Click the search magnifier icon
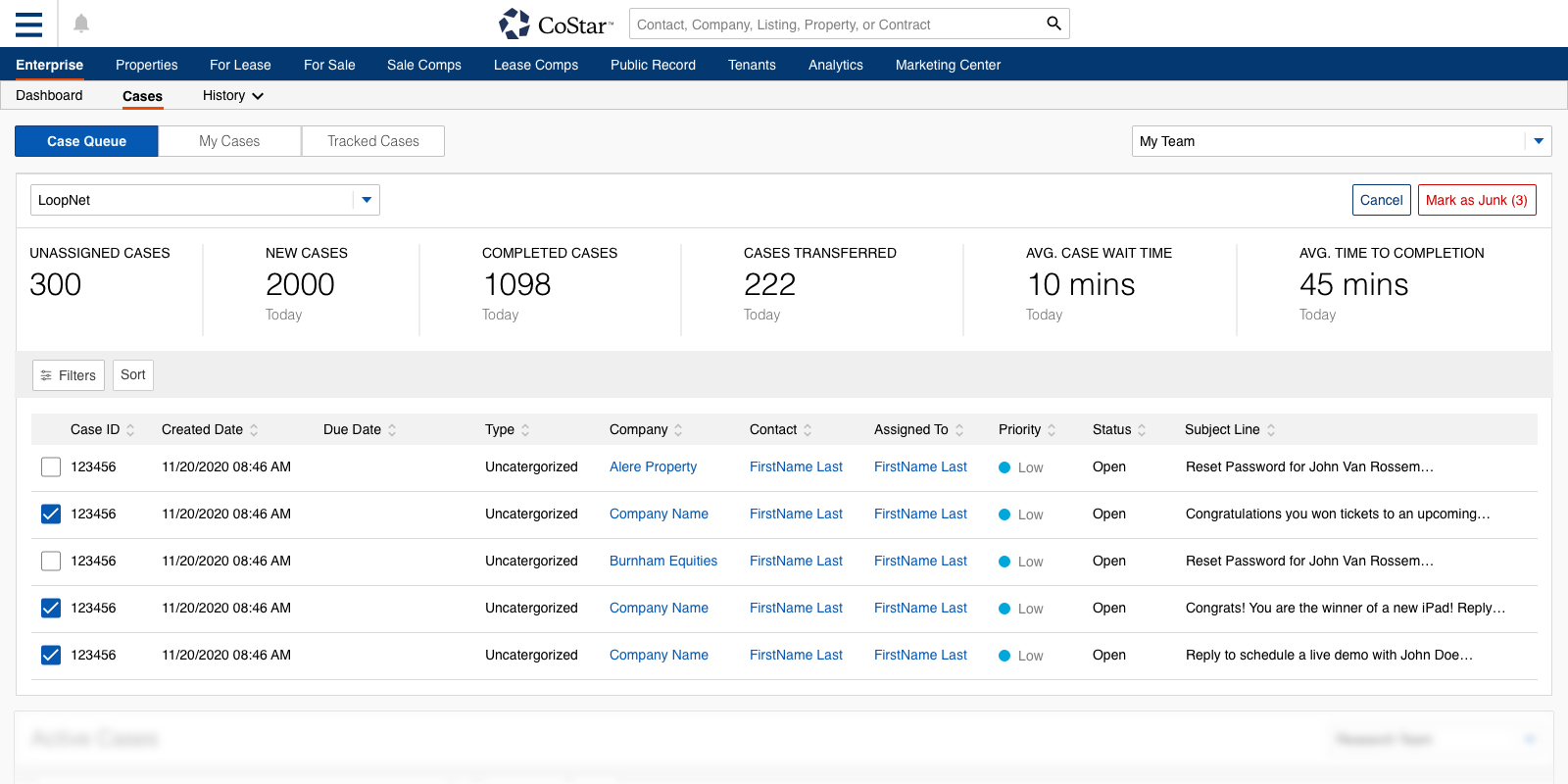The height and width of the screenshot is (784, 1568). click(1053, 24)
